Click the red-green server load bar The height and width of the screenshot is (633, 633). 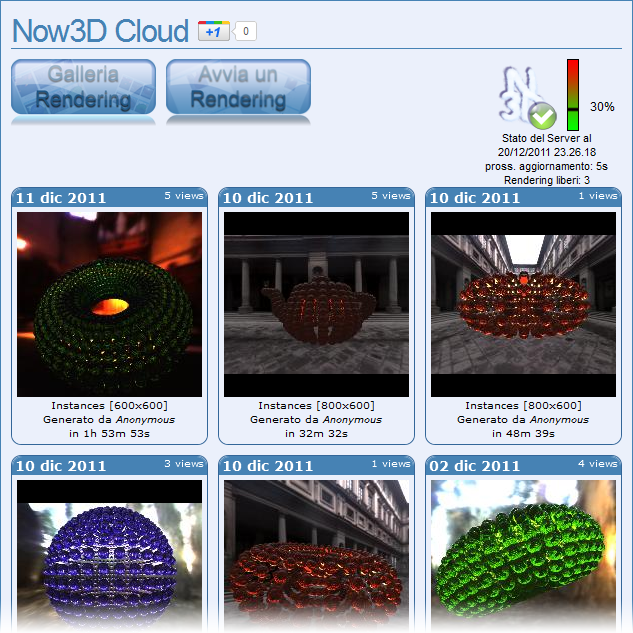pyautogui.click(x=572, y=95)
